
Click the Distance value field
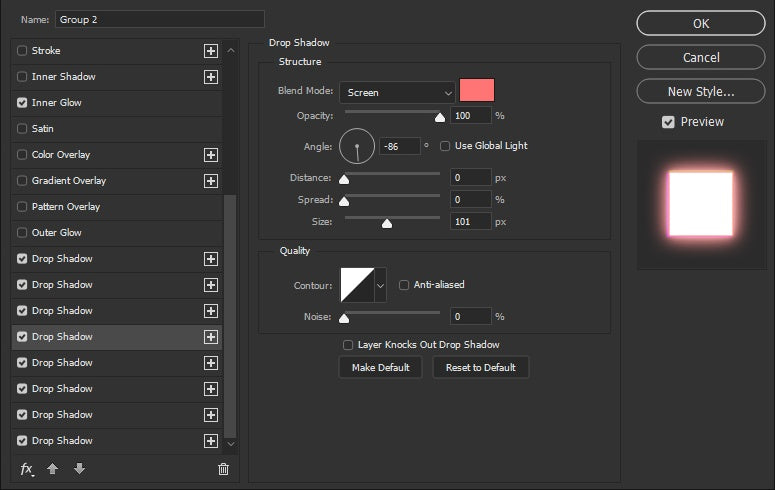471,178
